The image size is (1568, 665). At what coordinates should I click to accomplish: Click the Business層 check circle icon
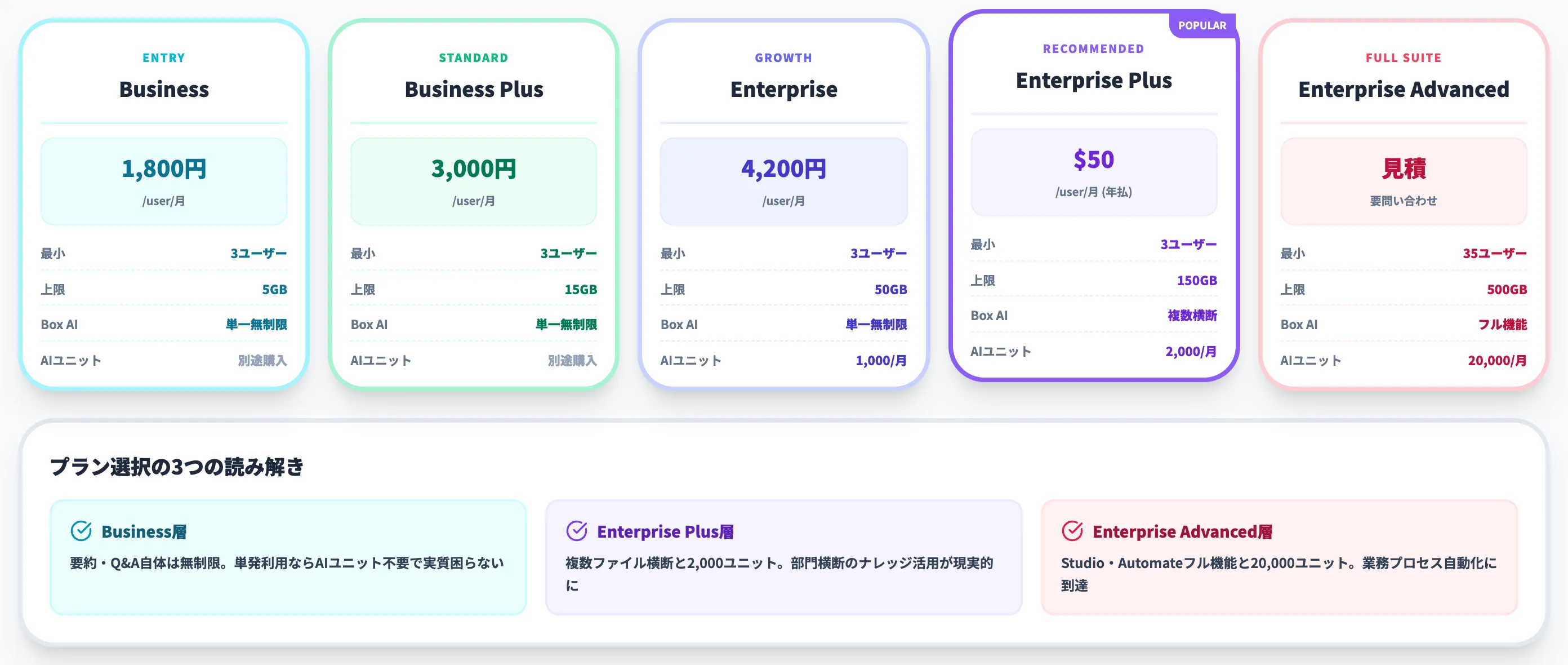tap(81, 531)
